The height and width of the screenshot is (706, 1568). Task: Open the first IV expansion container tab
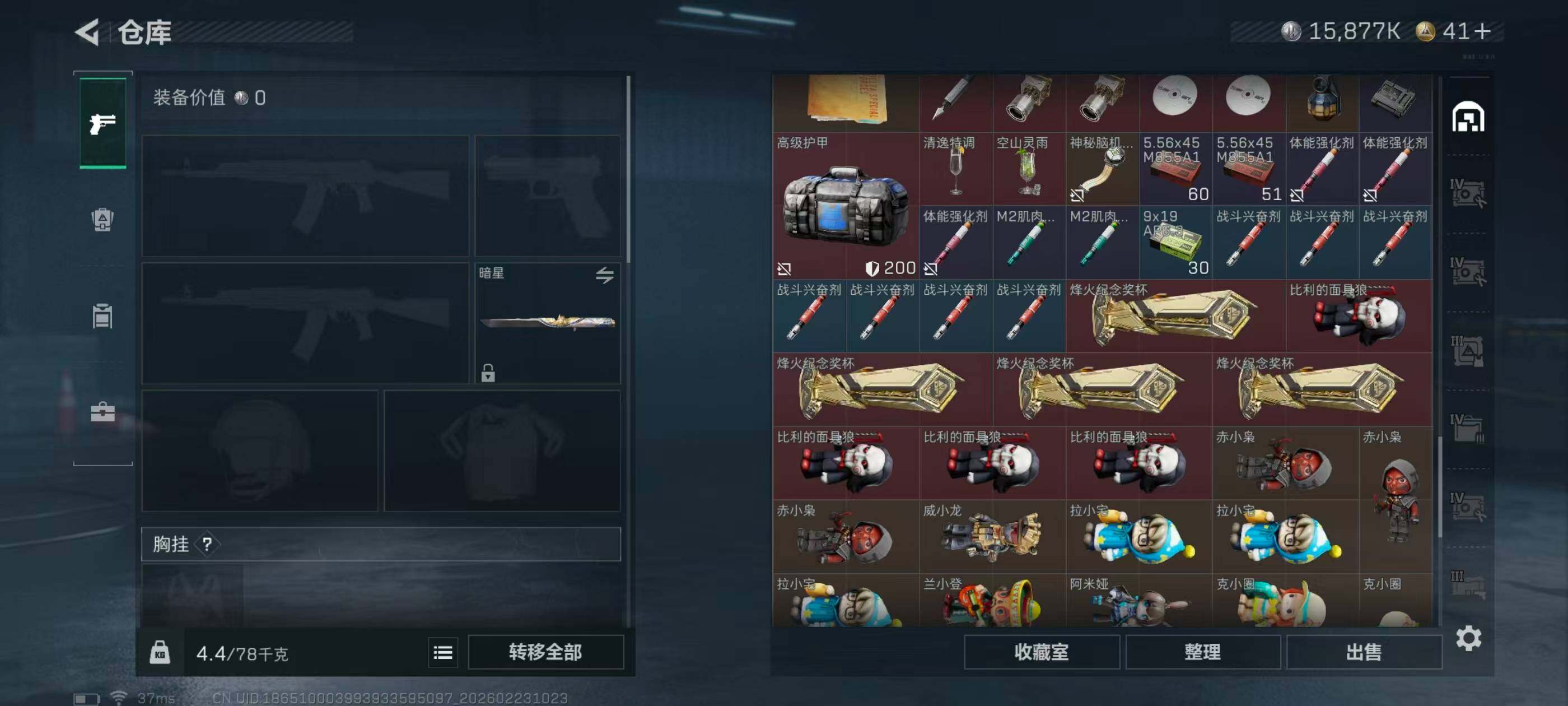click(x=1468, y=193)
